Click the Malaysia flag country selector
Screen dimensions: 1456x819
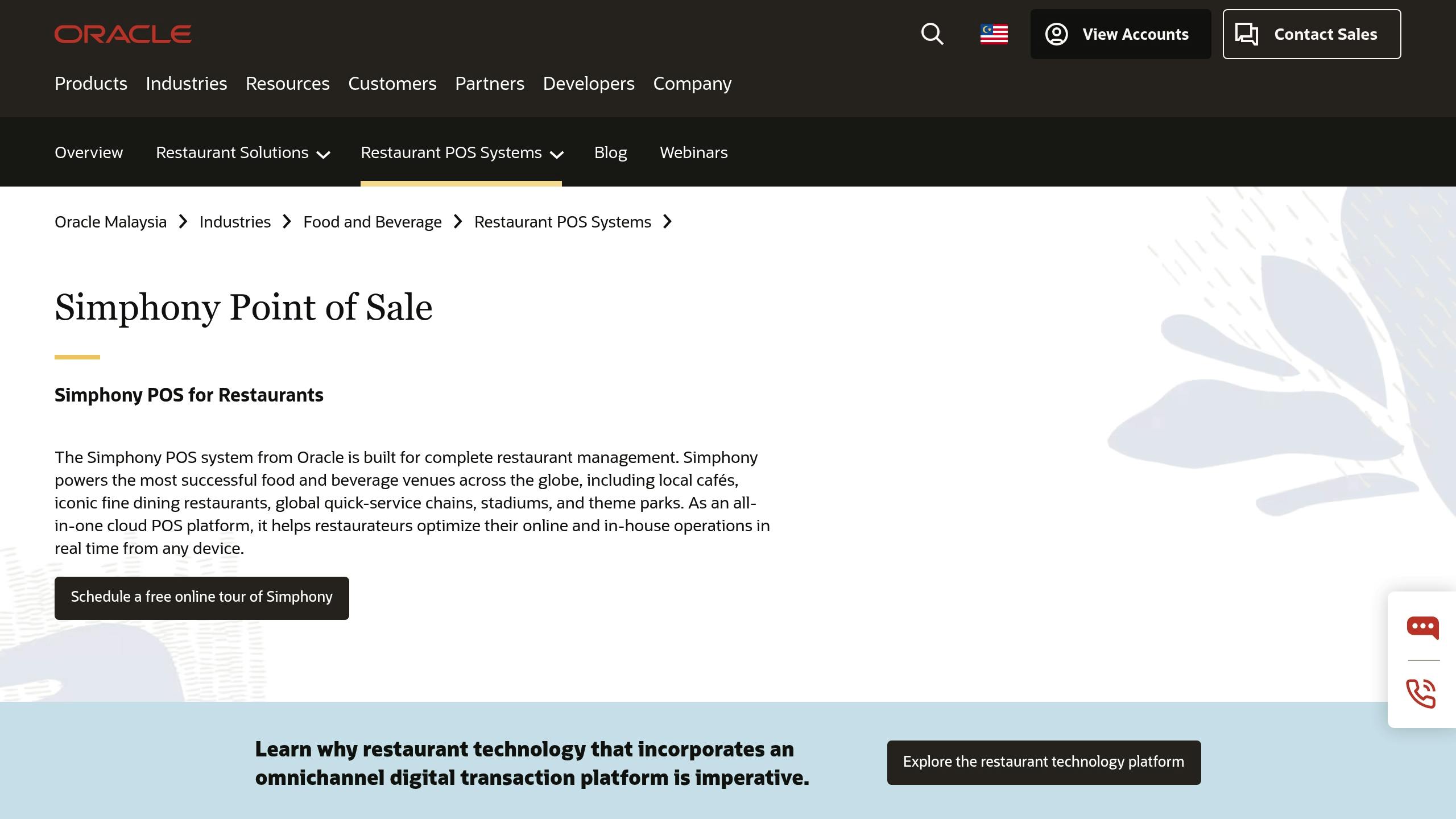(x=994, y=34)
